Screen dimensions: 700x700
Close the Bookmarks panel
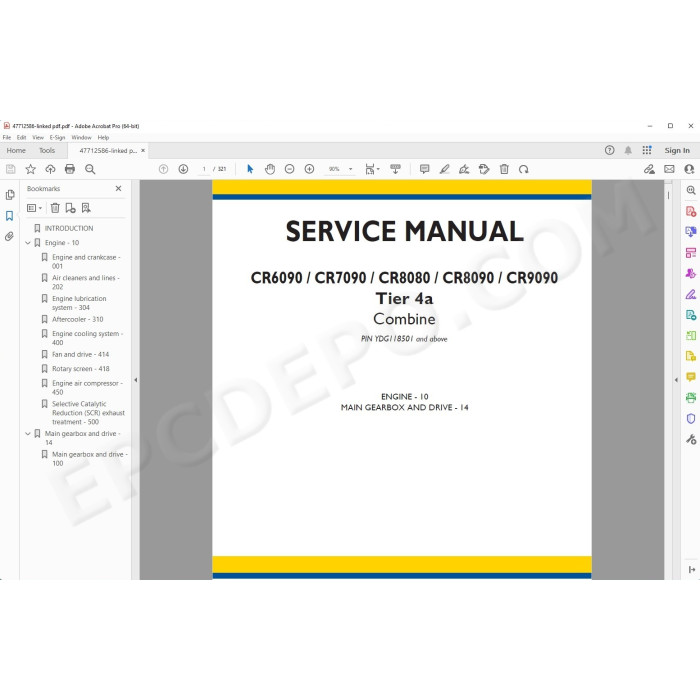[x=118, y=188]
